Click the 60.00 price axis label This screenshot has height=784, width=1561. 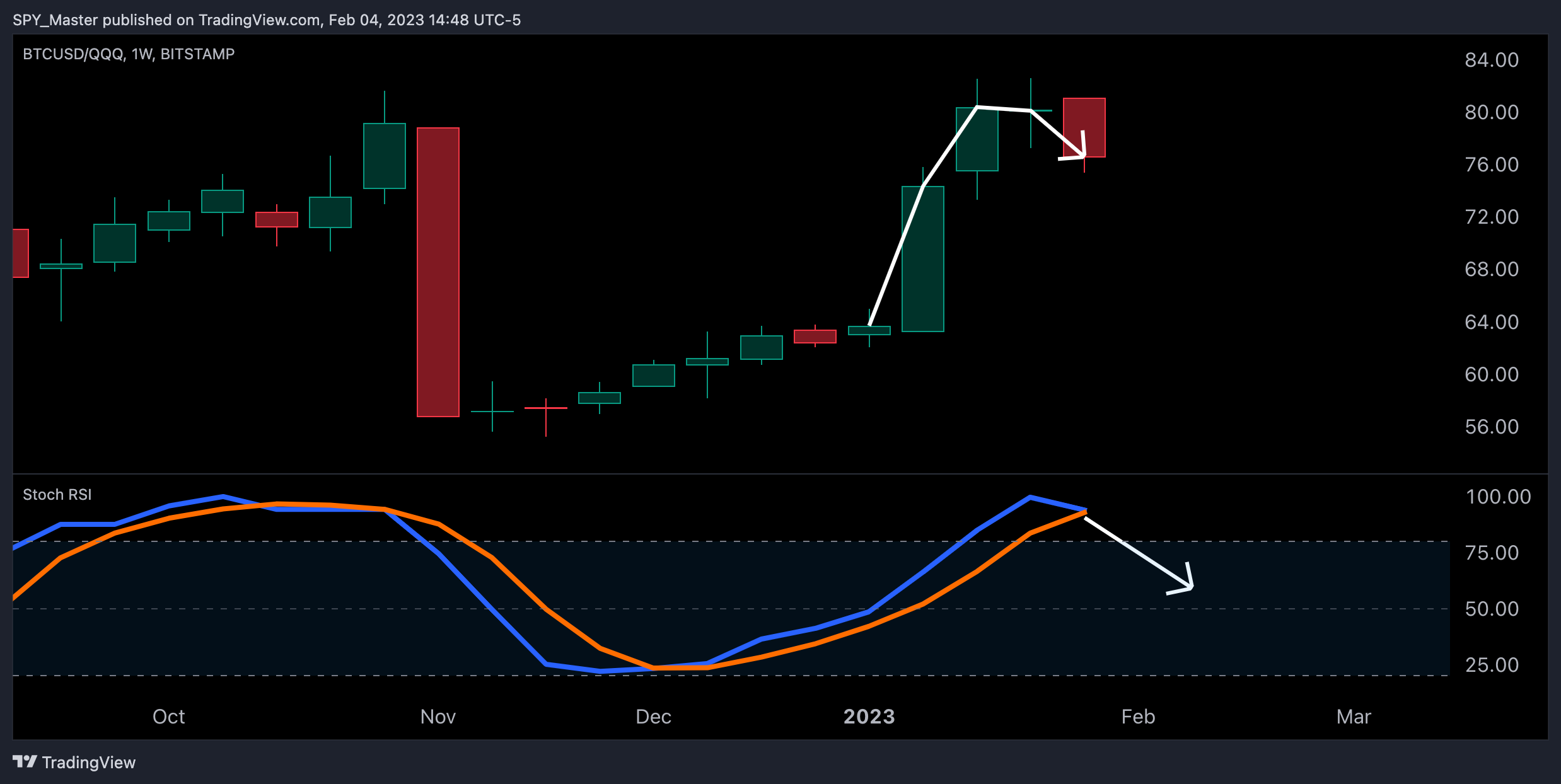(1492, 374)
